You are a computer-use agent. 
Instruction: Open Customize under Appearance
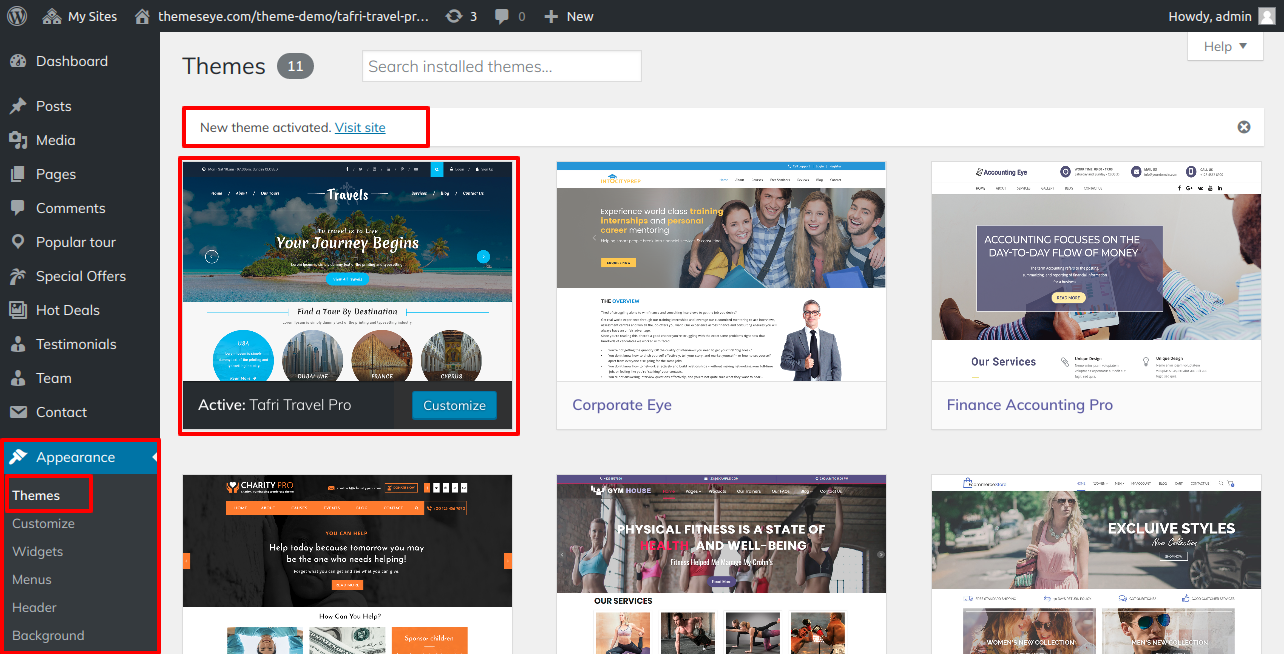point(43,523)
